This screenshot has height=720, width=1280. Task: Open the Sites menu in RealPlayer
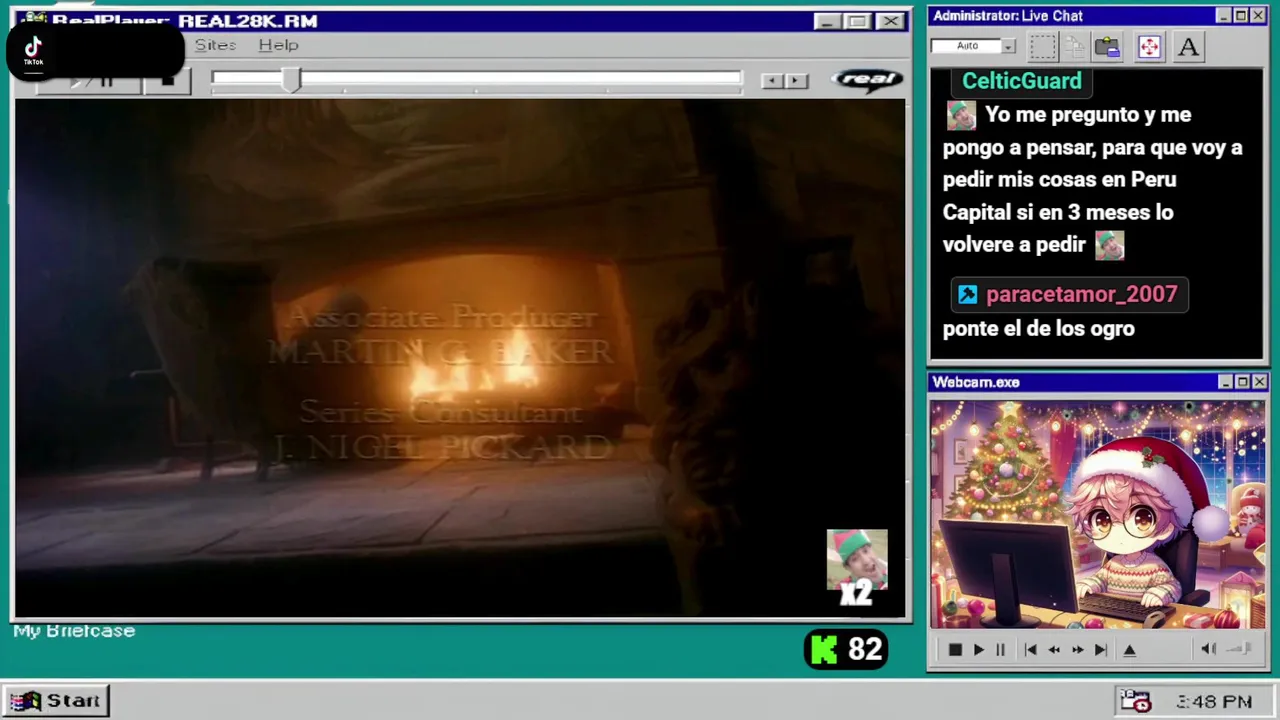pyautogui.click(x=215, y=45)
